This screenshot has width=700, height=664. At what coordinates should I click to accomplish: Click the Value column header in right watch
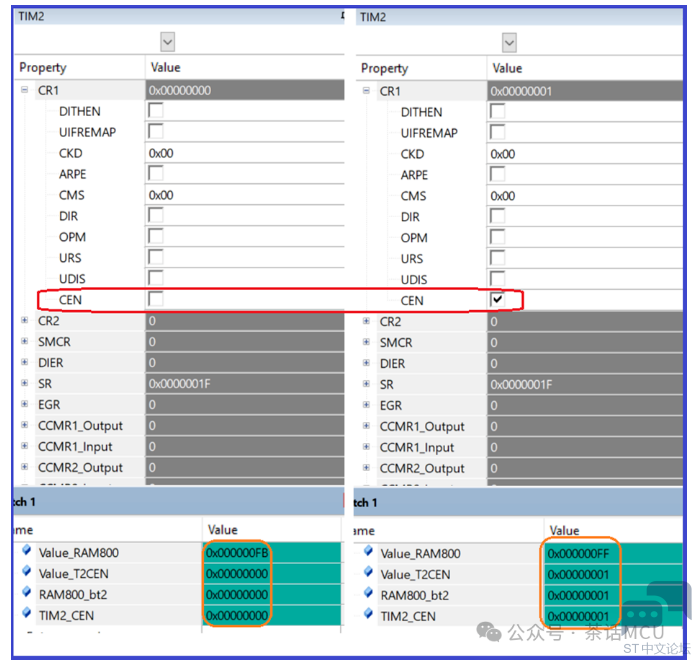(564, 530)
